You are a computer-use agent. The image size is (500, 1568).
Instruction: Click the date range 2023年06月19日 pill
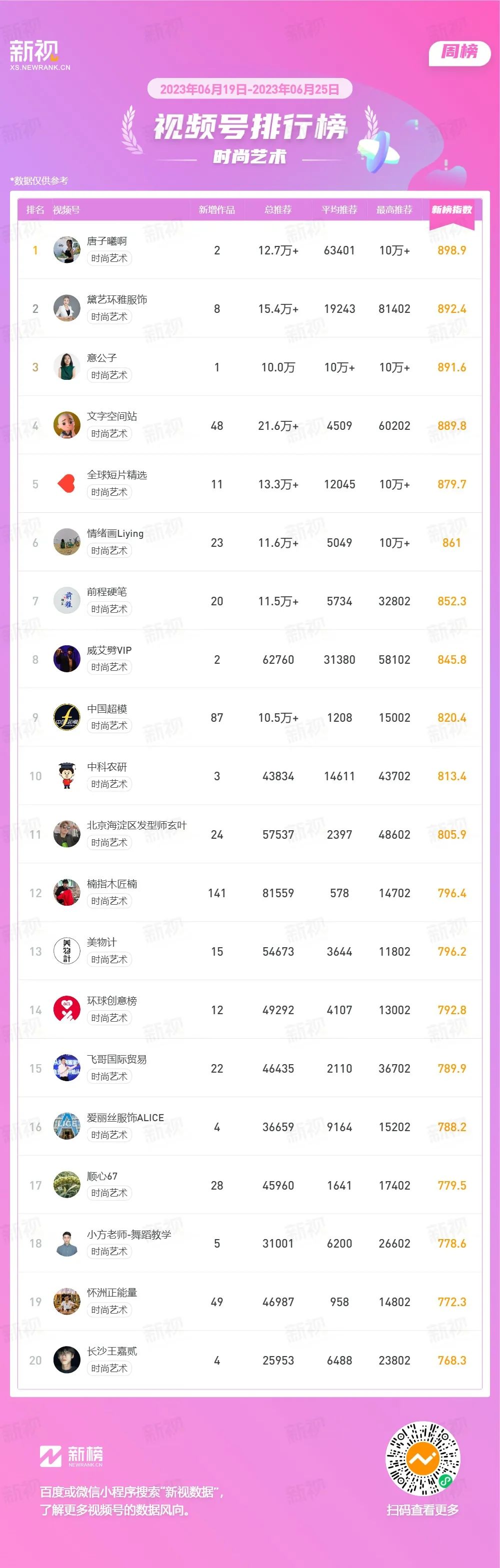[x=249, y=89]
